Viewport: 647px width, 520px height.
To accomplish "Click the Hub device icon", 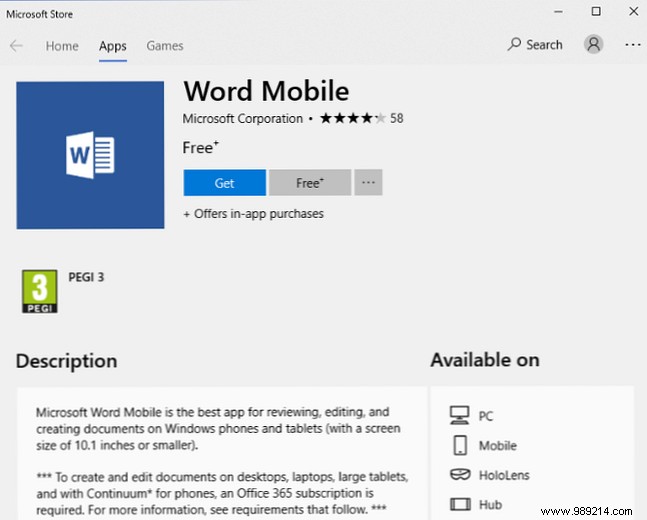I will (460, 504).
